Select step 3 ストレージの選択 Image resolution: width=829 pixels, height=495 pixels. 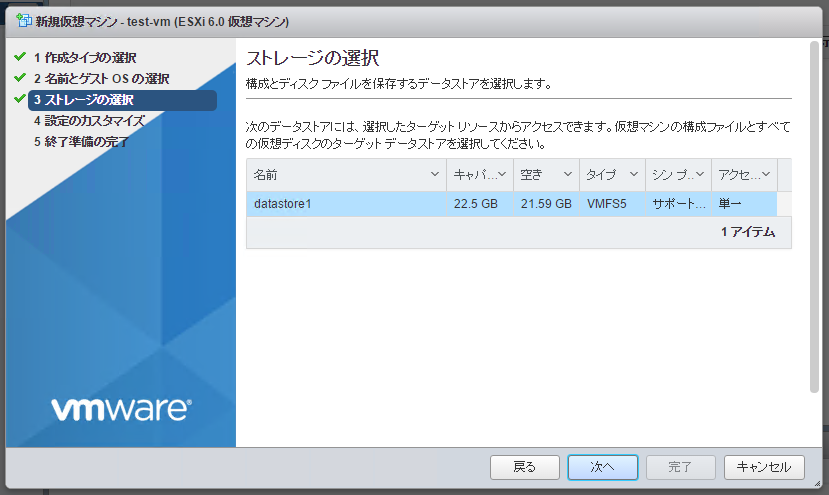(122, 100)
